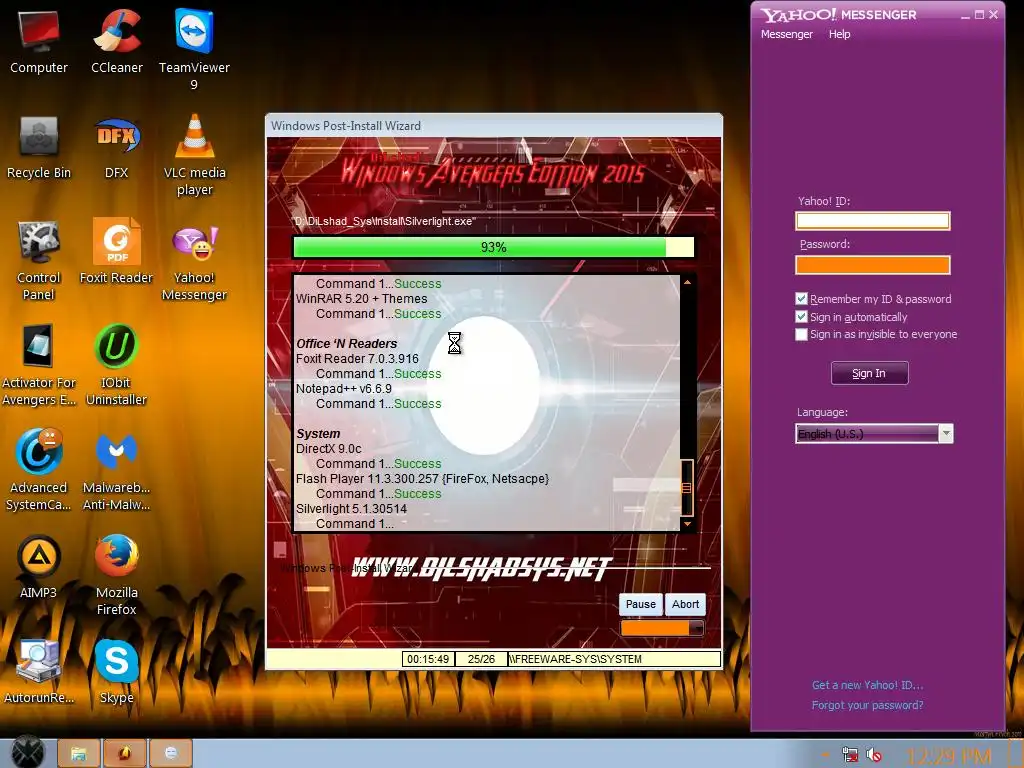Select the Yahoo Messenger taskbar button
1024x768 pixels.
point(170,754)
